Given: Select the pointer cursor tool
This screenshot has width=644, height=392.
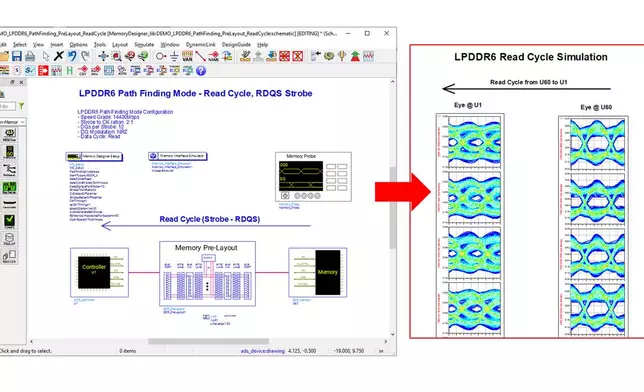Looking at the screenshot, I should (x=46, y=56).
